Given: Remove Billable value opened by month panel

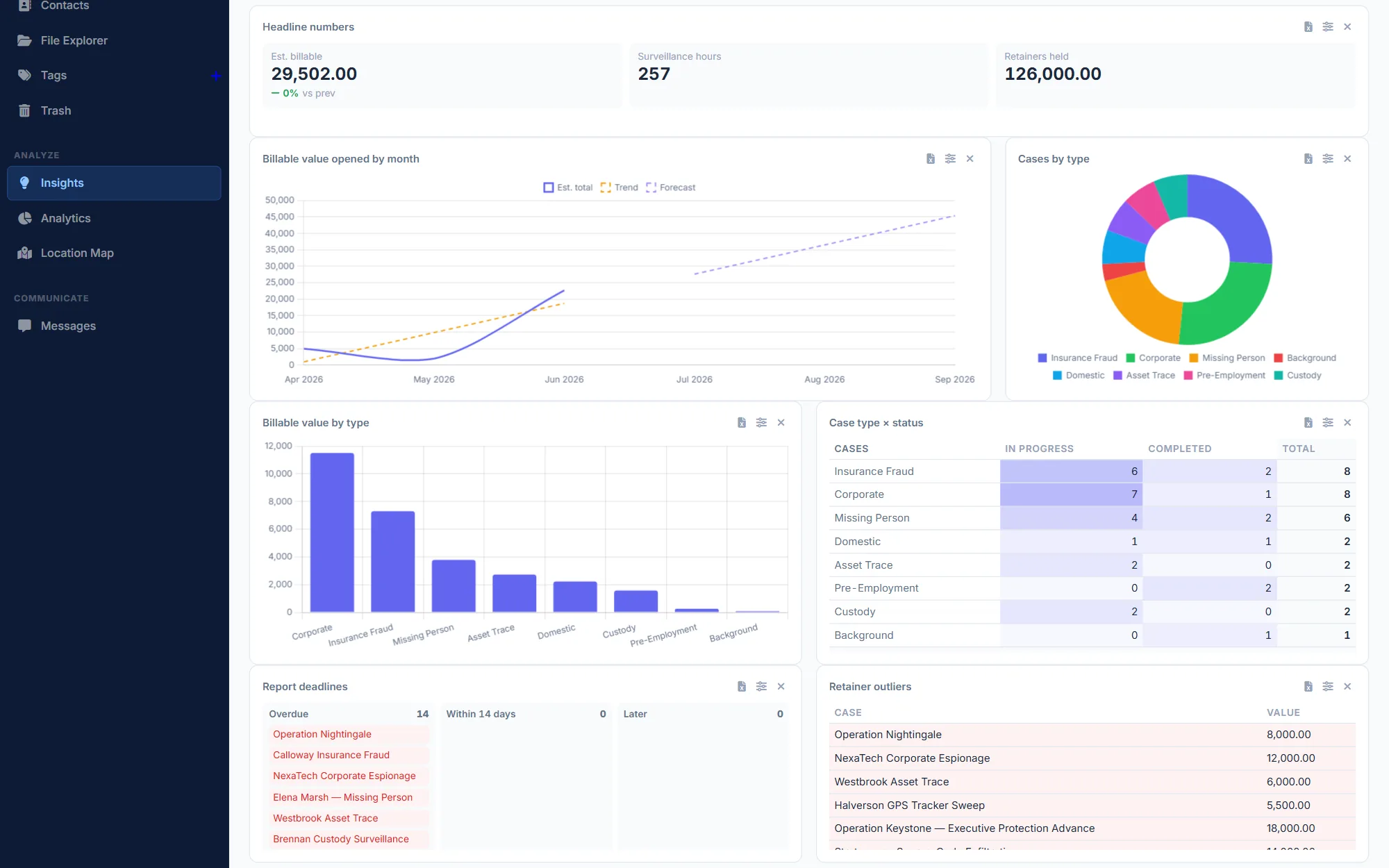Looking at the screenshot, I should tap(970, 158).
